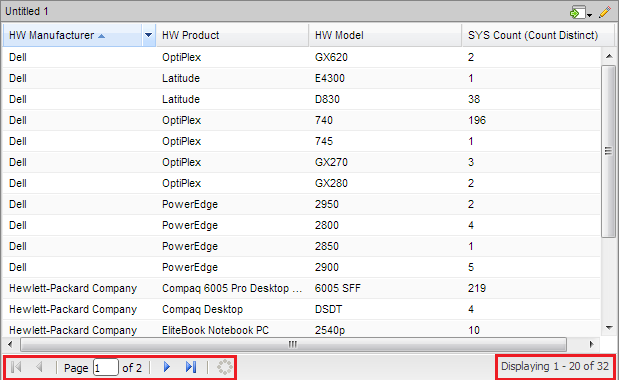This screenshot has width=619, height=380.
Task: Click the Displaying 1 - 20 of 32 status
Action: (555, 366)
